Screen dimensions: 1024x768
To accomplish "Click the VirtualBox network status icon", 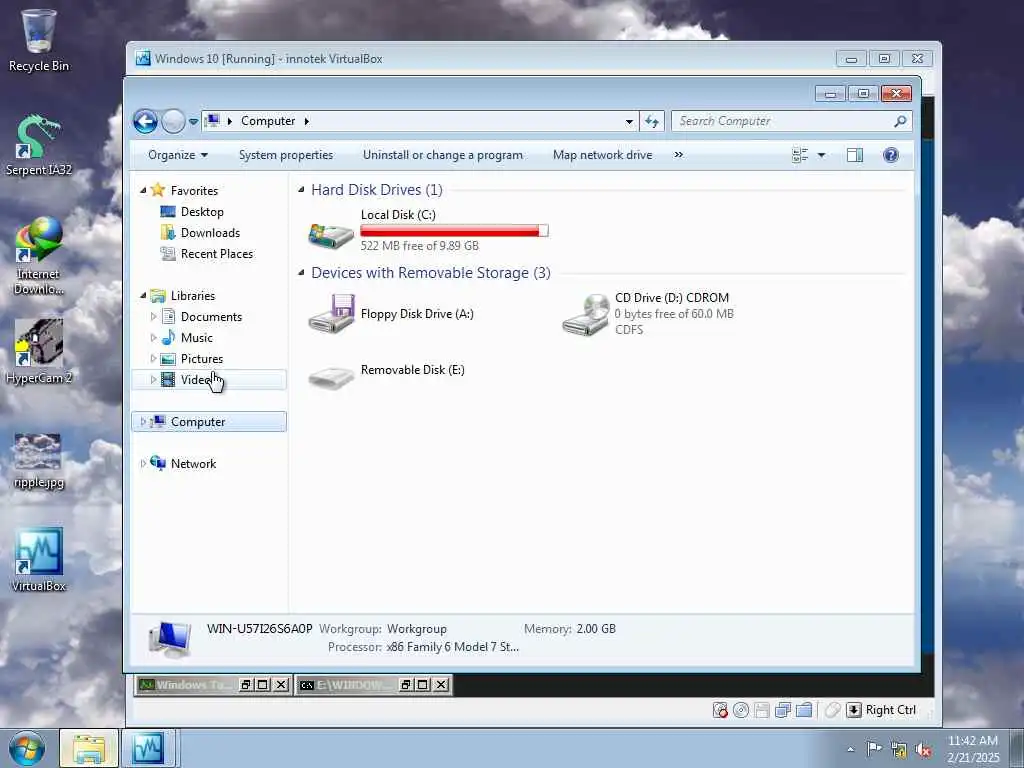I will (782, 710).
